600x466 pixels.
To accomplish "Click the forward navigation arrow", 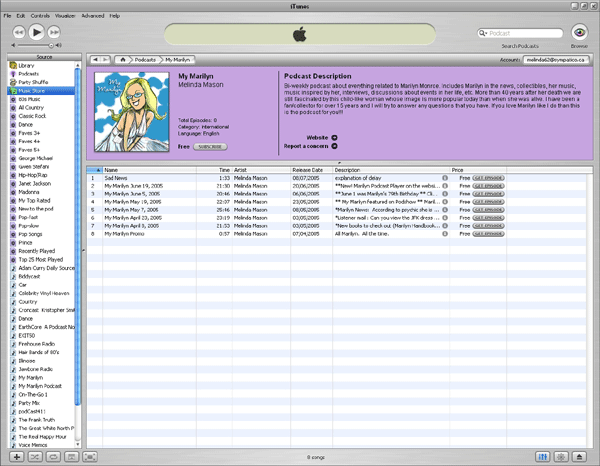I will click(105, 60).
